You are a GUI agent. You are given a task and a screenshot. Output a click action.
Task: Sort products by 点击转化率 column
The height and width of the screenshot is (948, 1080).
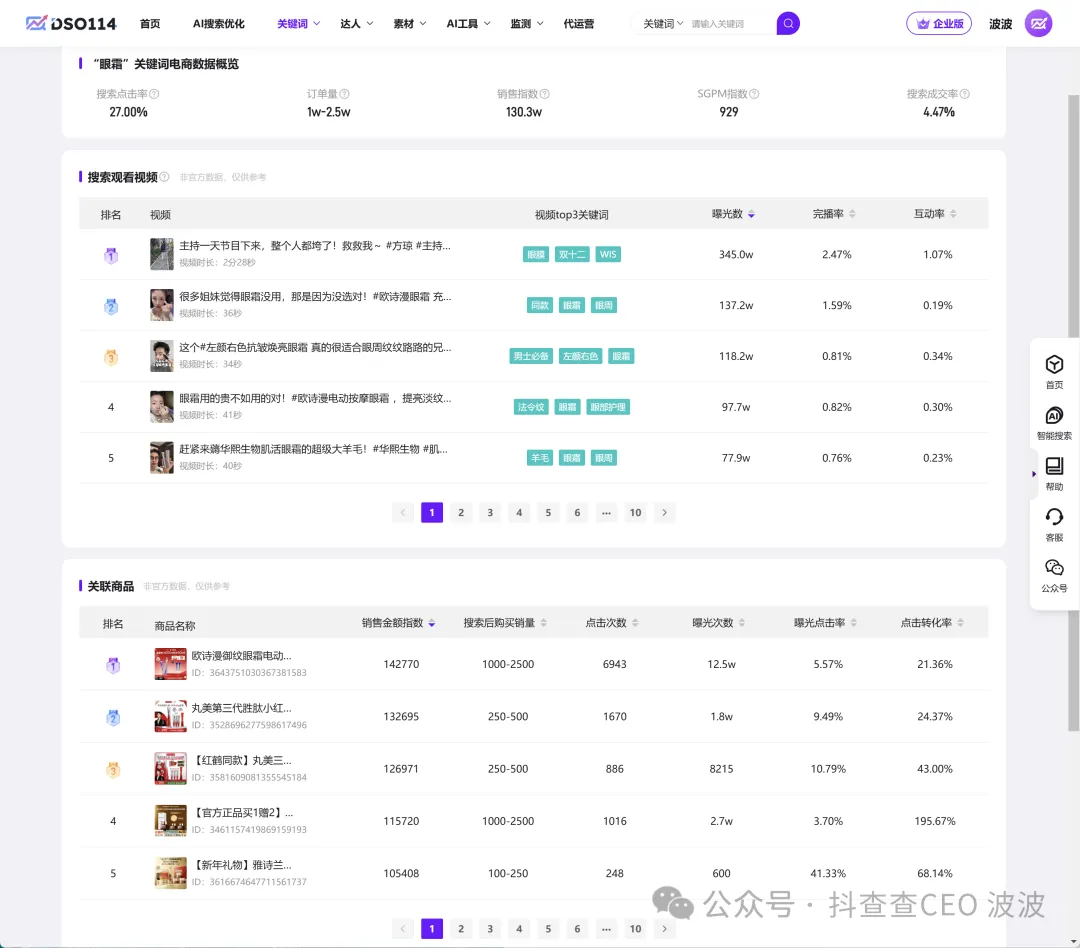[932, 623]
